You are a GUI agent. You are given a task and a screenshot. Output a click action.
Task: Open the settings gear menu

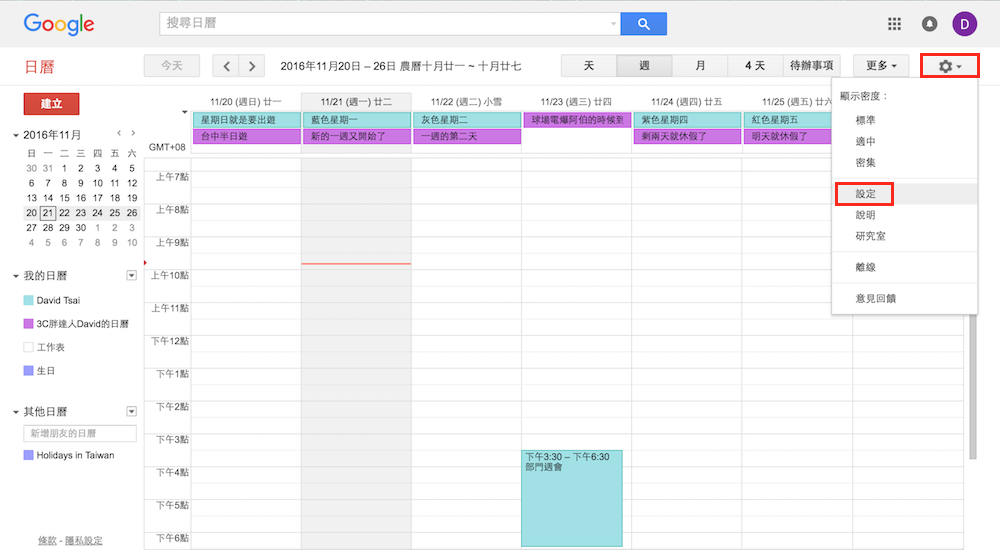(949, 66)
